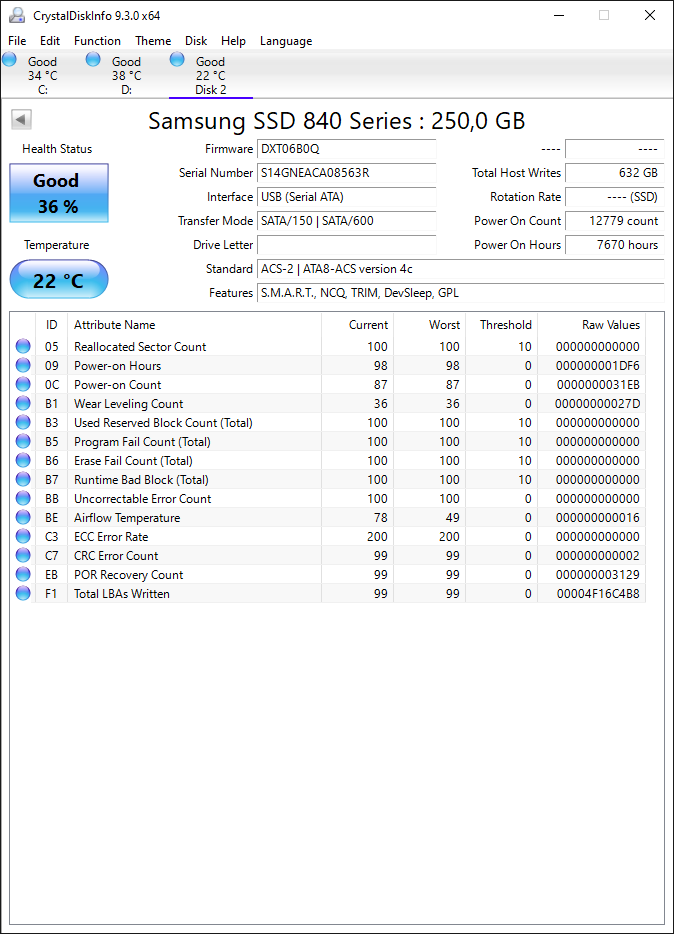Click raw value 00000000027D

coord(597,404)
